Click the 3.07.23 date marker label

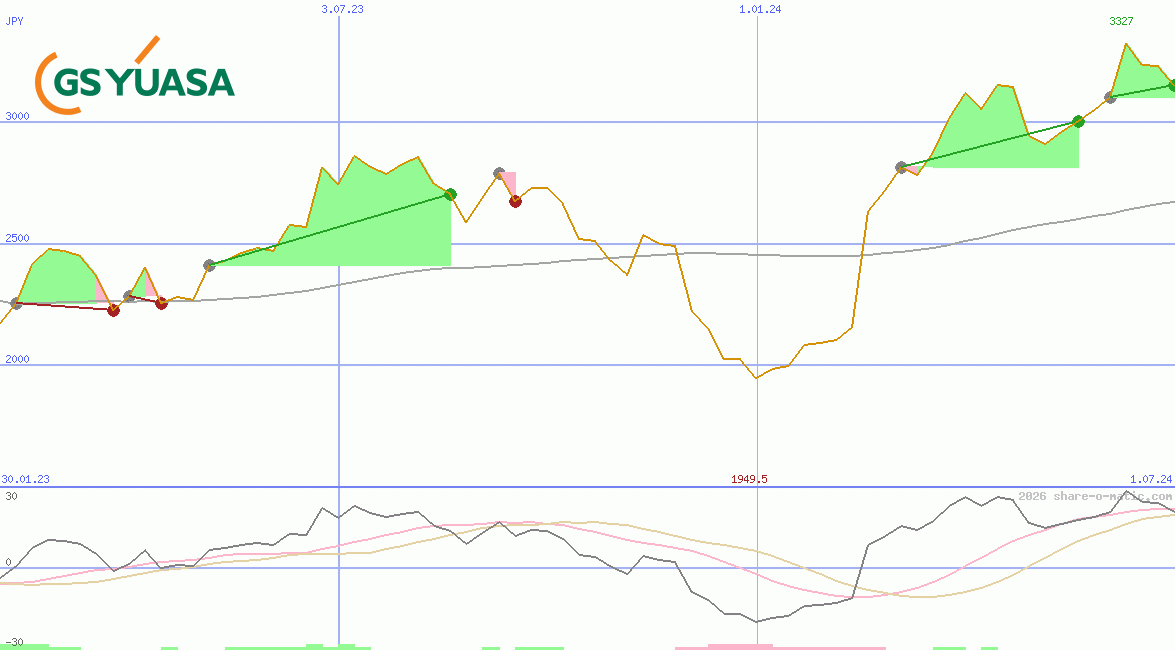pyautogui.click(x=342, y=9)
